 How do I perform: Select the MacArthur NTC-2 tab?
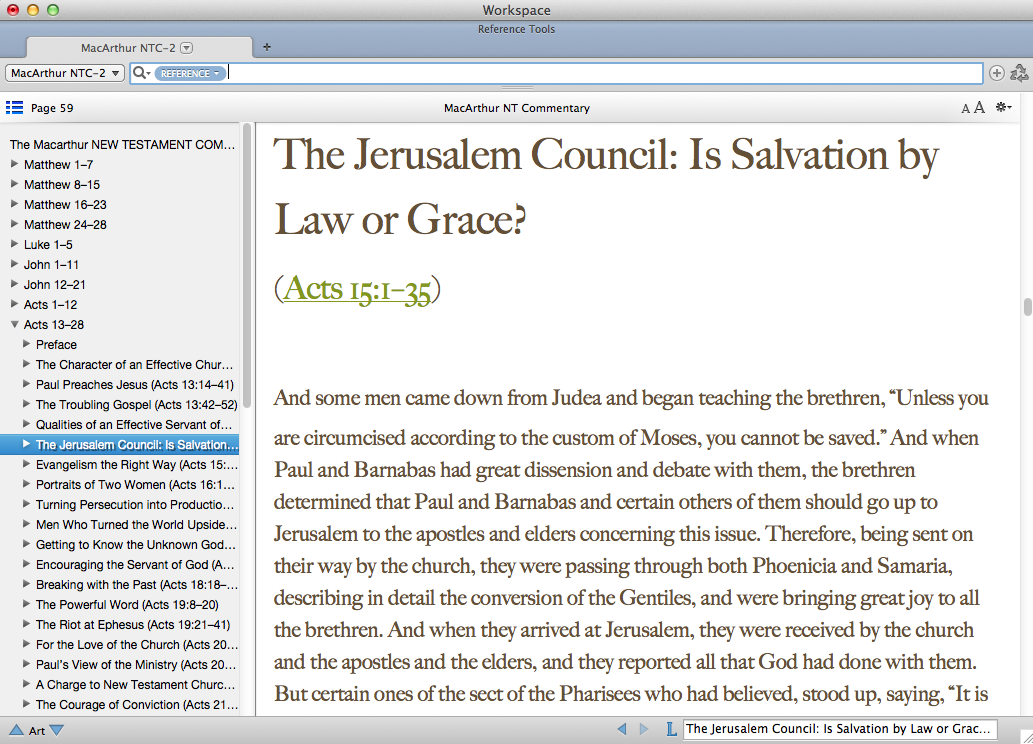[x=139, y=47]
